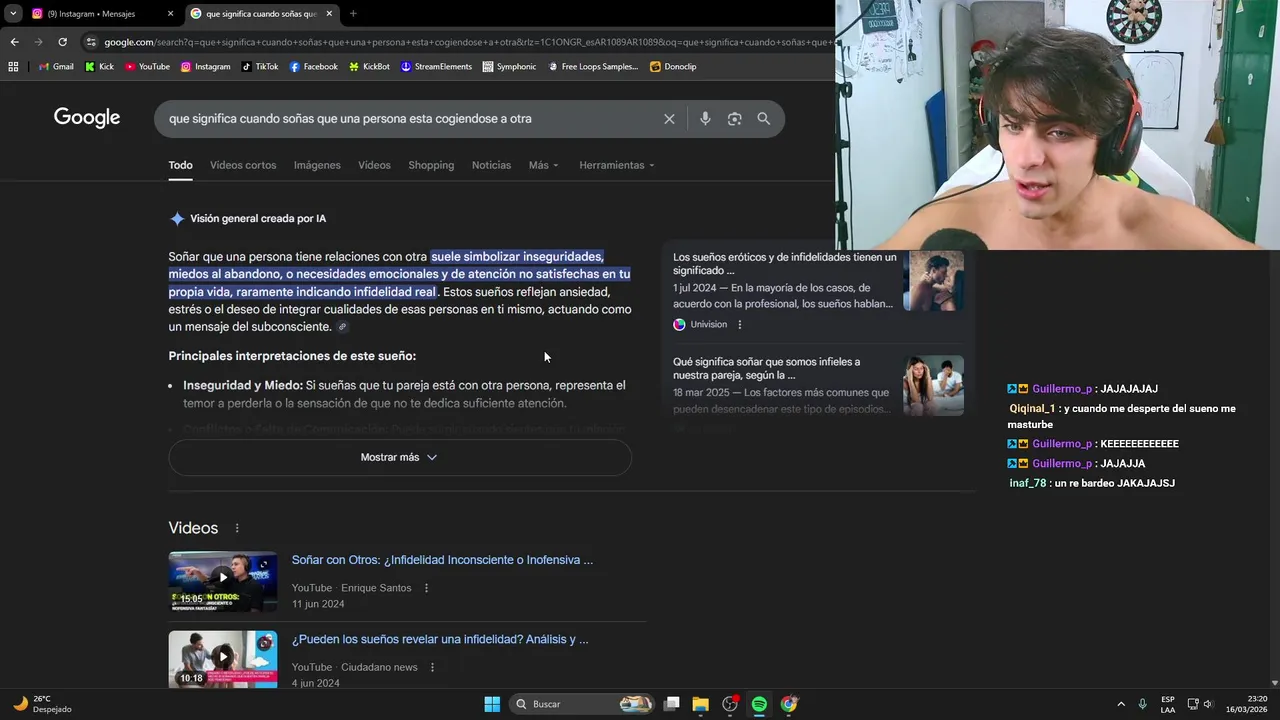Open 'Soñar con Otros' video link
Image resolution: width=1280 pixels, height=720 pixels.
442,560
